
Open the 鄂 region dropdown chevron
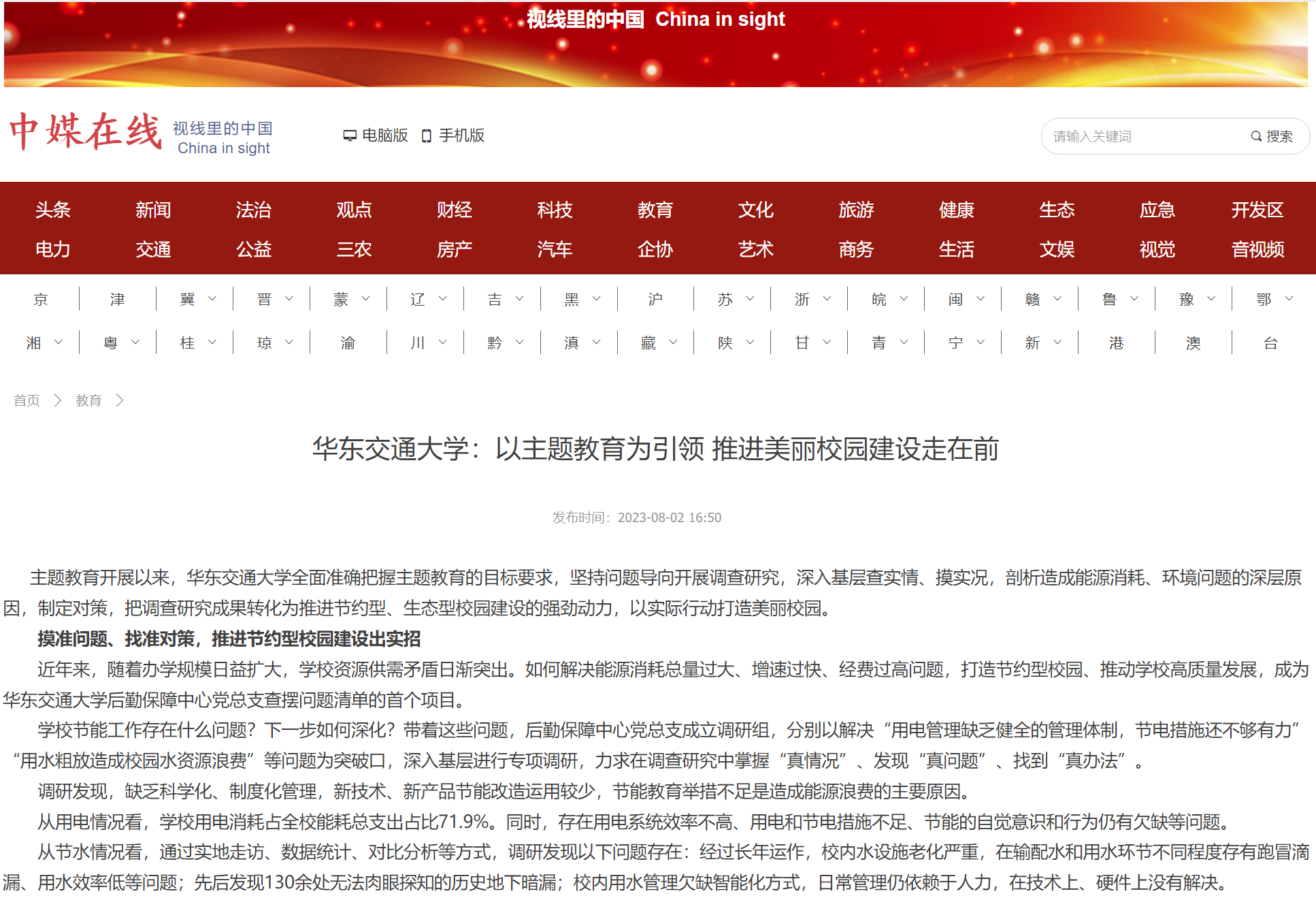(1288, 299)
